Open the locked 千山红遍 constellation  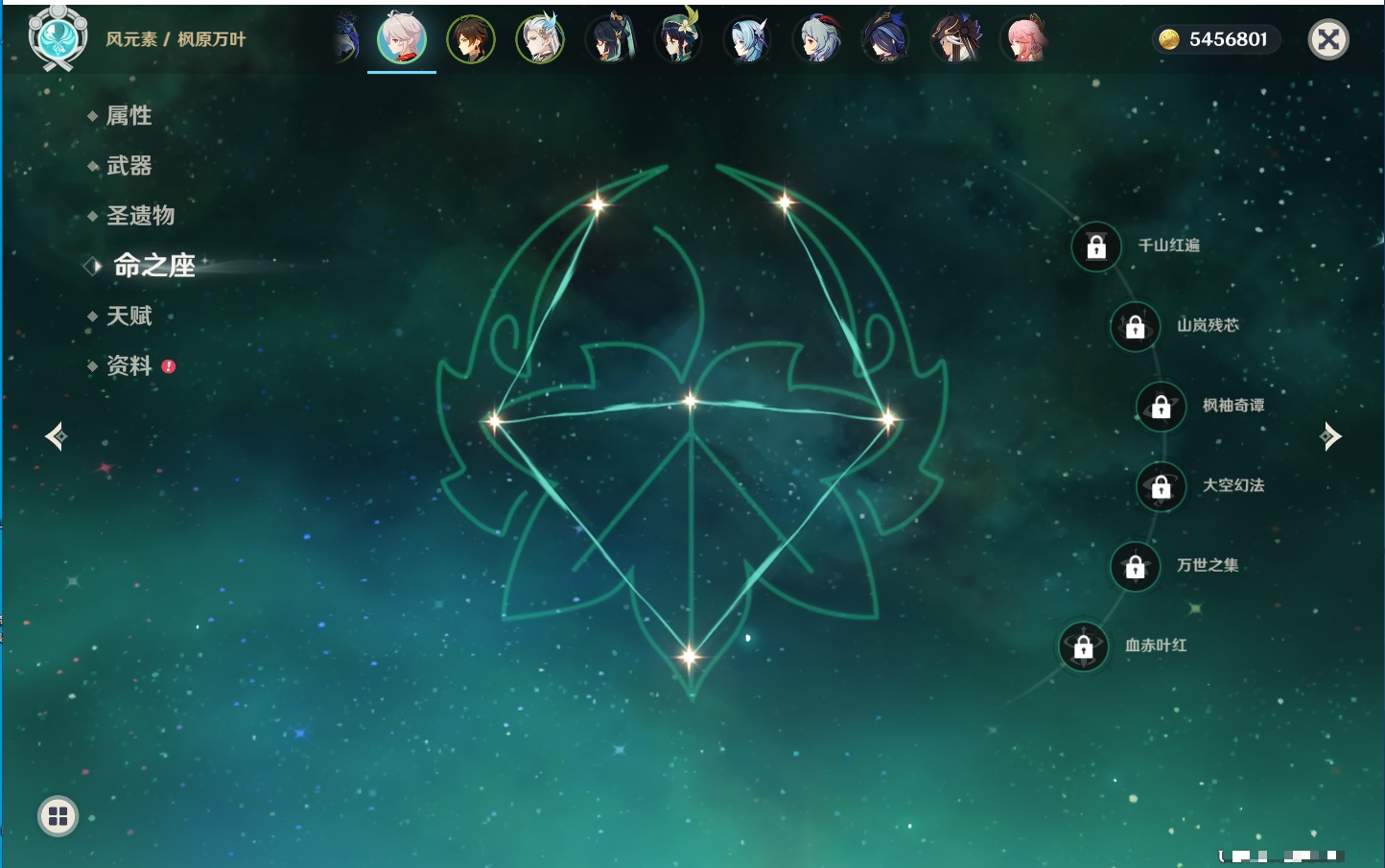tap(1096, 246)
